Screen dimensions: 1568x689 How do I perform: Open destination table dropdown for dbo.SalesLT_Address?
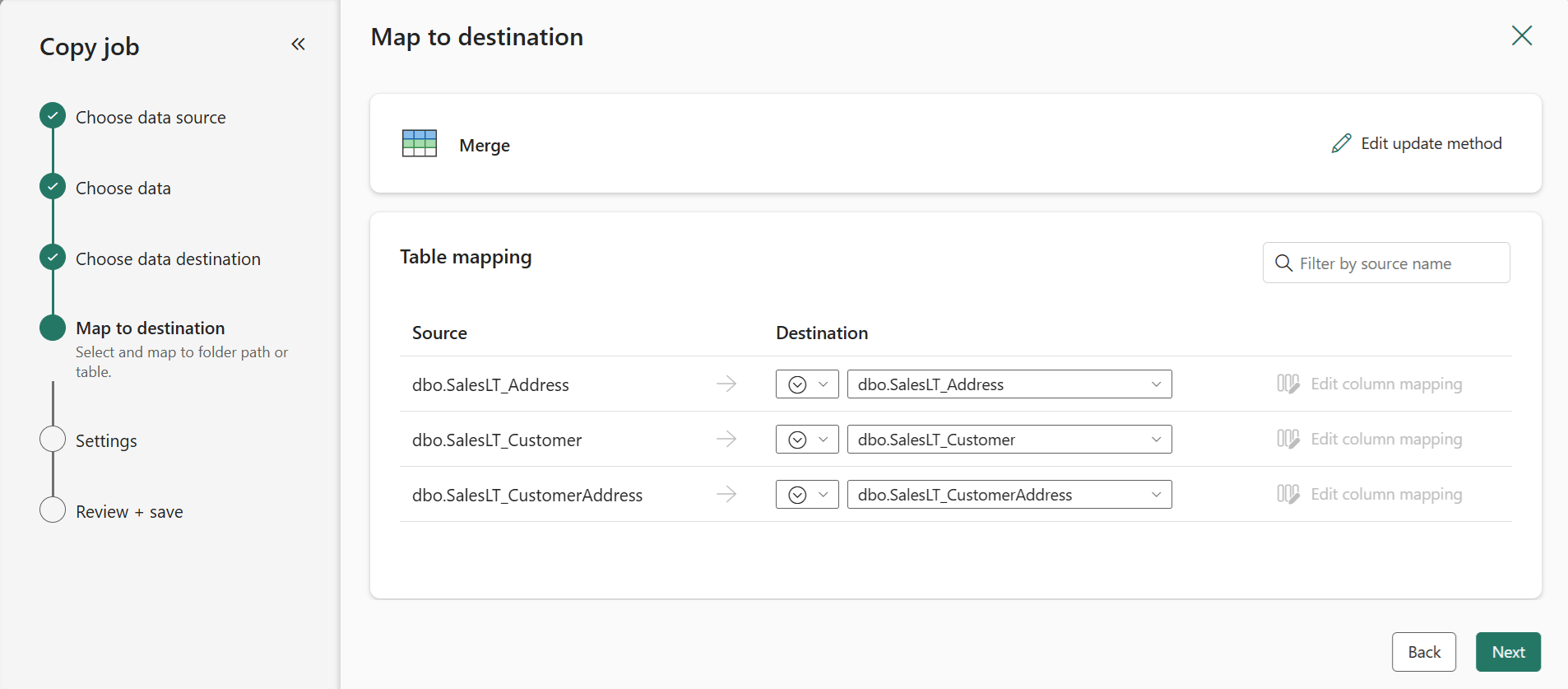point(1009,384)
